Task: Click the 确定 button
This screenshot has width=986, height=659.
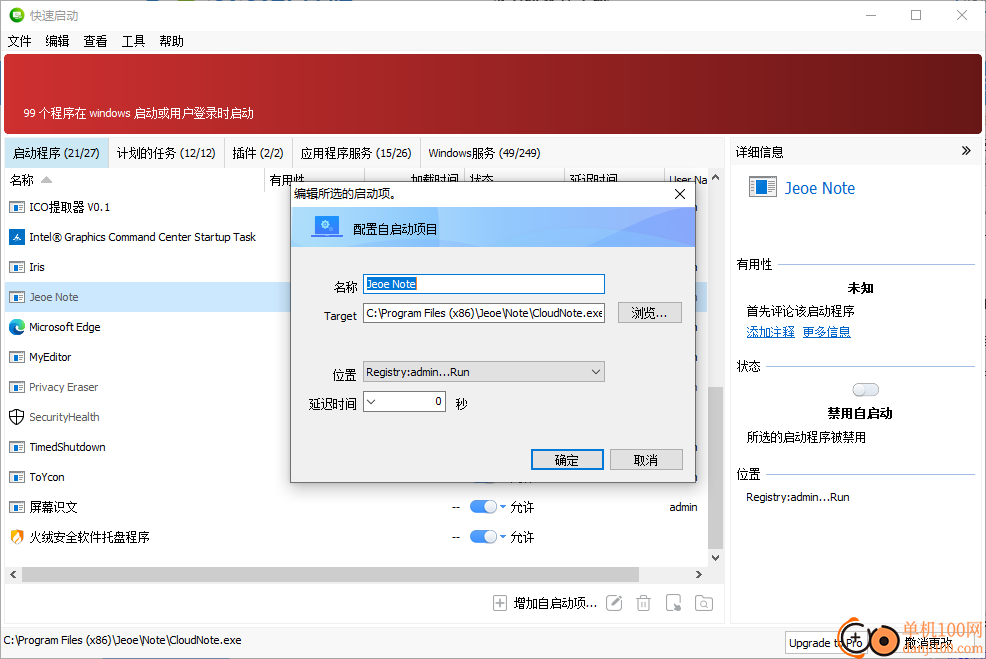Action: [x=567, y=460]
